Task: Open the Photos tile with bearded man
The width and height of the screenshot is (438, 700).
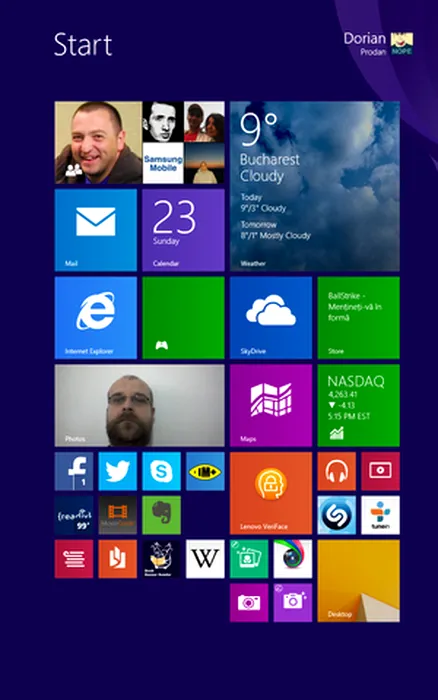Action: pyautogui.click(x=139, y=405)
